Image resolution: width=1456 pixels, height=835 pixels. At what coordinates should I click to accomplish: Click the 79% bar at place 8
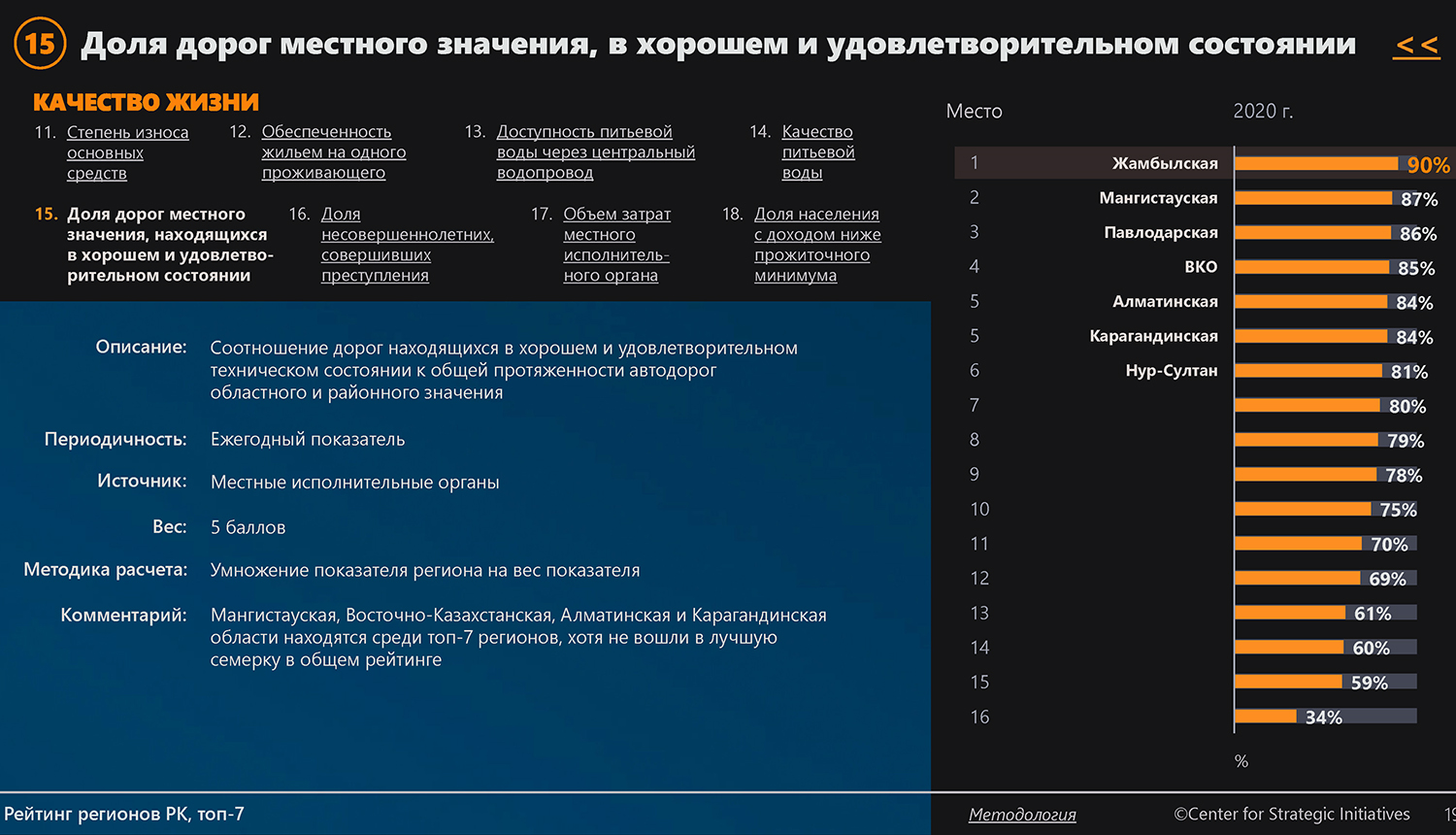1307,440
